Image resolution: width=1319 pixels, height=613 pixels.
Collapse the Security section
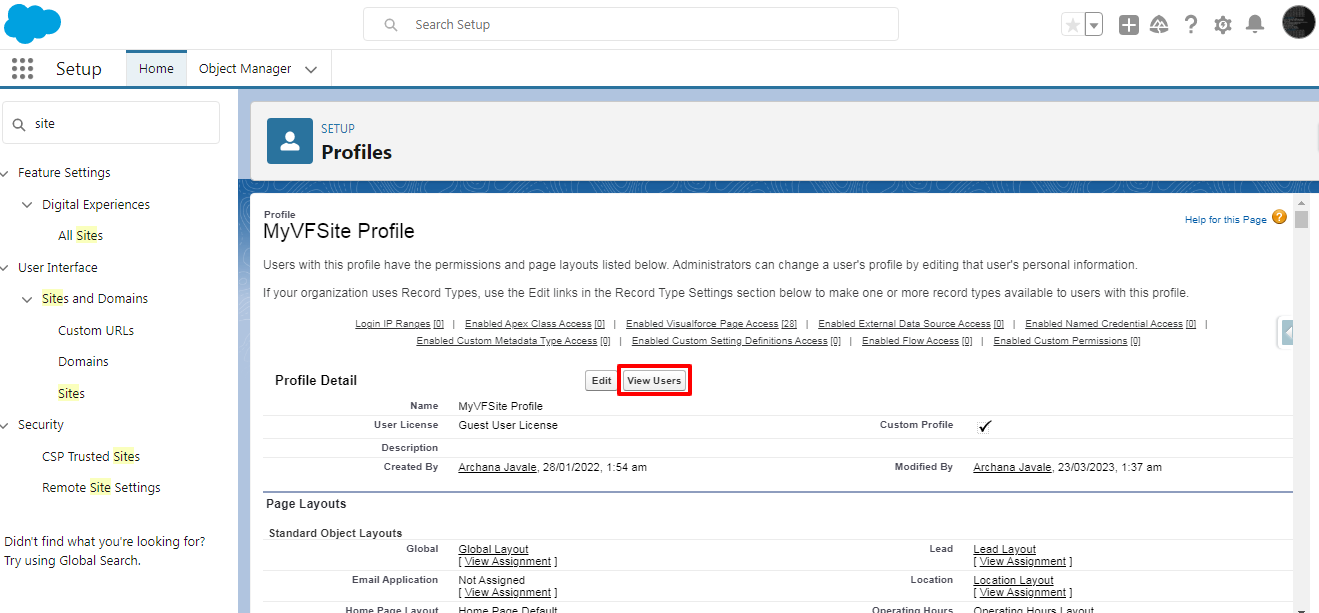[x=6, y=425]
